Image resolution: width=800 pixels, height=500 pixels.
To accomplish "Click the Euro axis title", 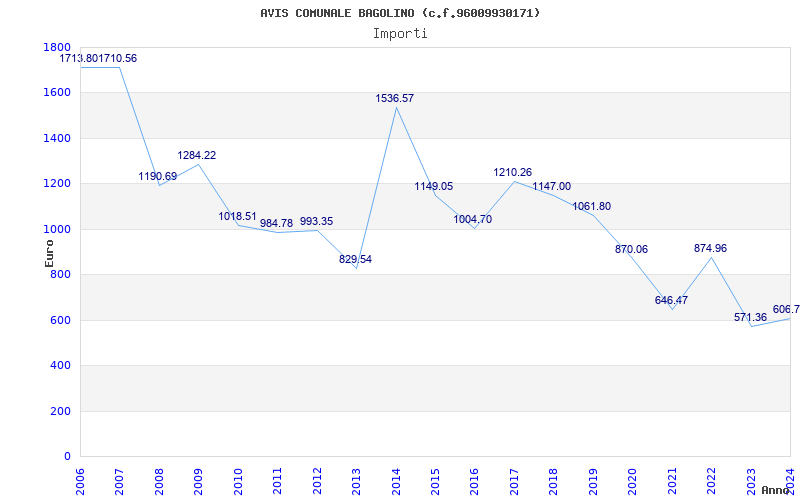I will [x=49, y=254].
